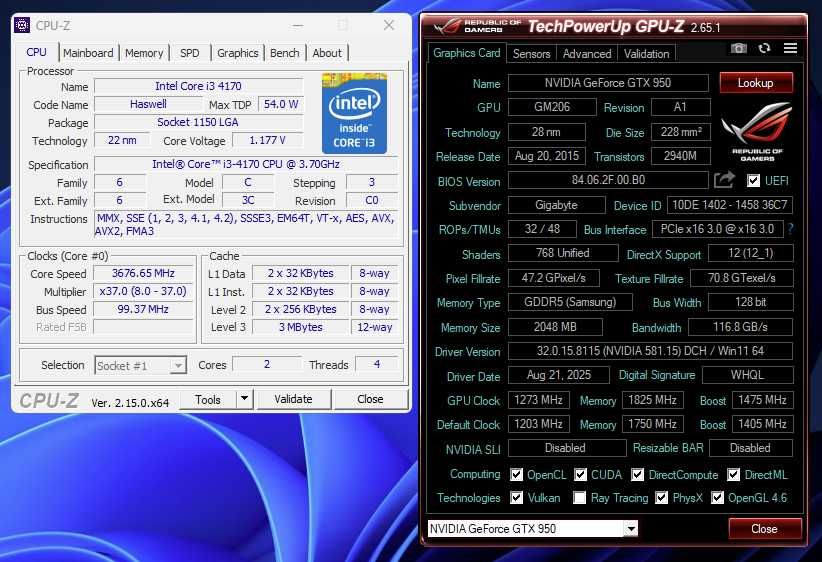Image resolution: width=822 pixels, height=562 pixels.
Task: Click the Tools button in CPU-Z
Action: (x=208, y=399)
